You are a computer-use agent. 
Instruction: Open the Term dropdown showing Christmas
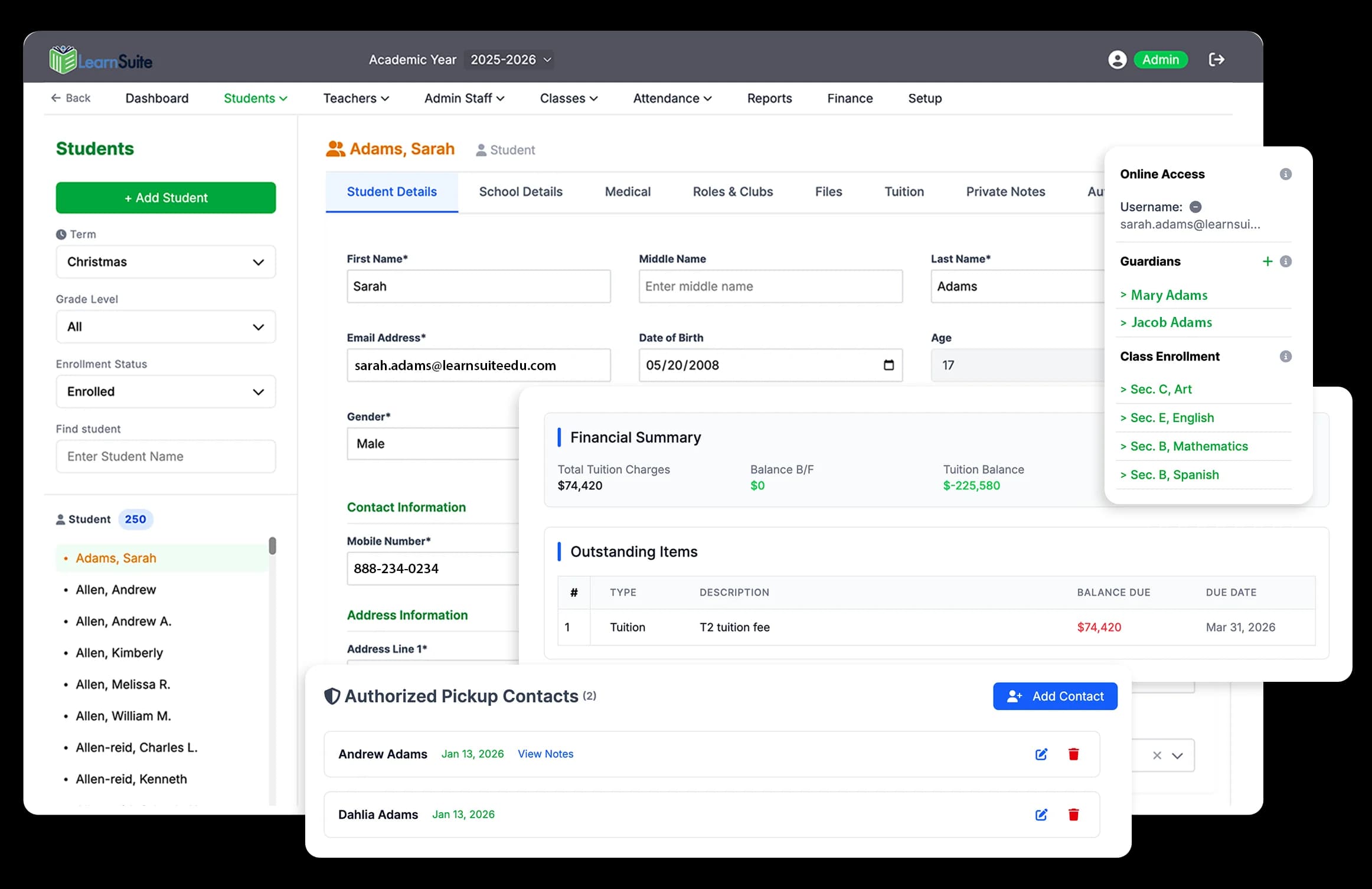click(166, 262)
